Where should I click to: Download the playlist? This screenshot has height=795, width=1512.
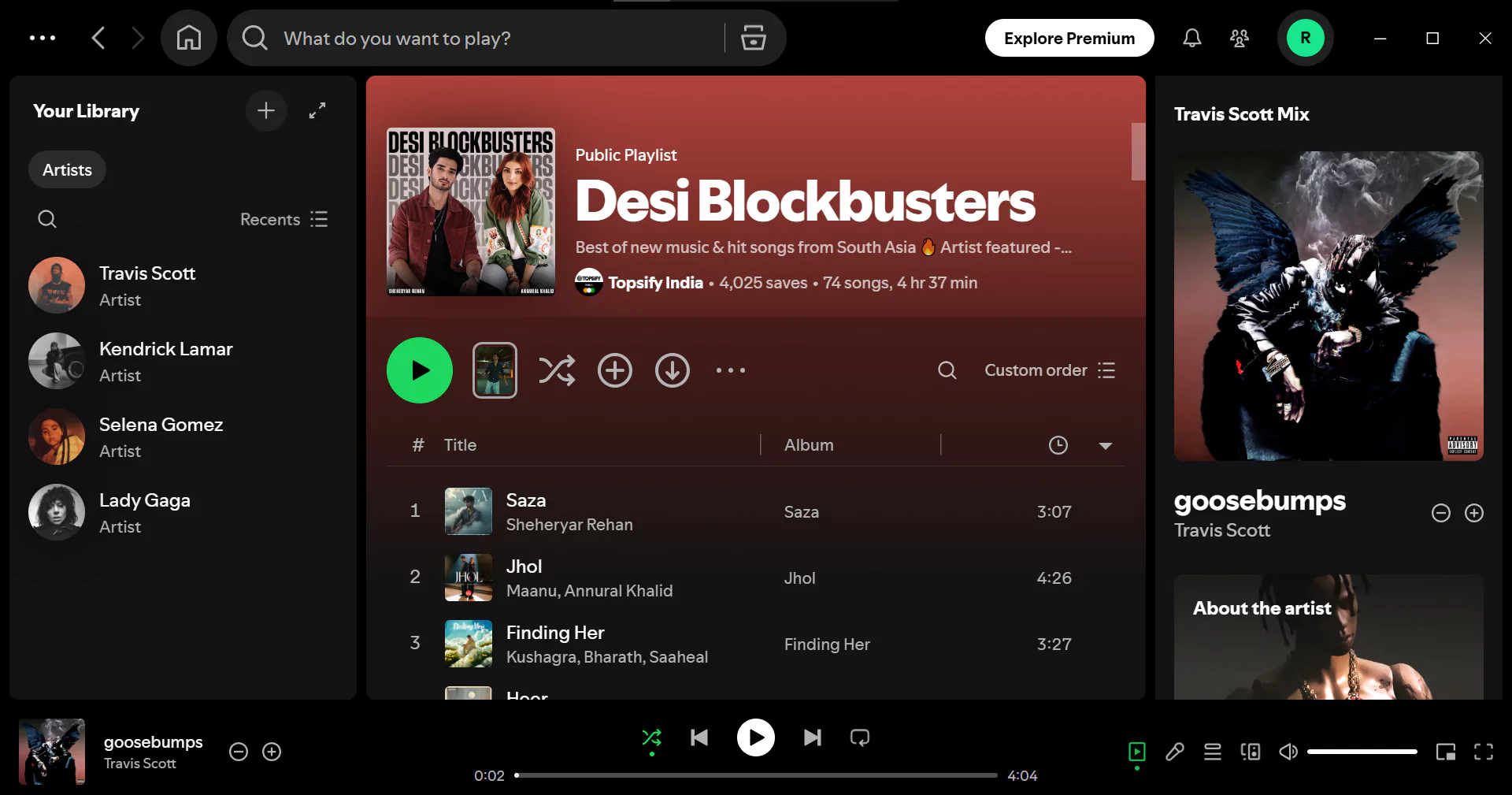click(x=673, y=370)
